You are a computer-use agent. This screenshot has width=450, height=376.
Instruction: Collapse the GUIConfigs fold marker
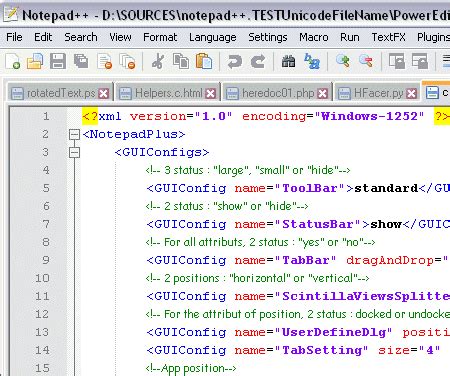click(x=74, y=152)
